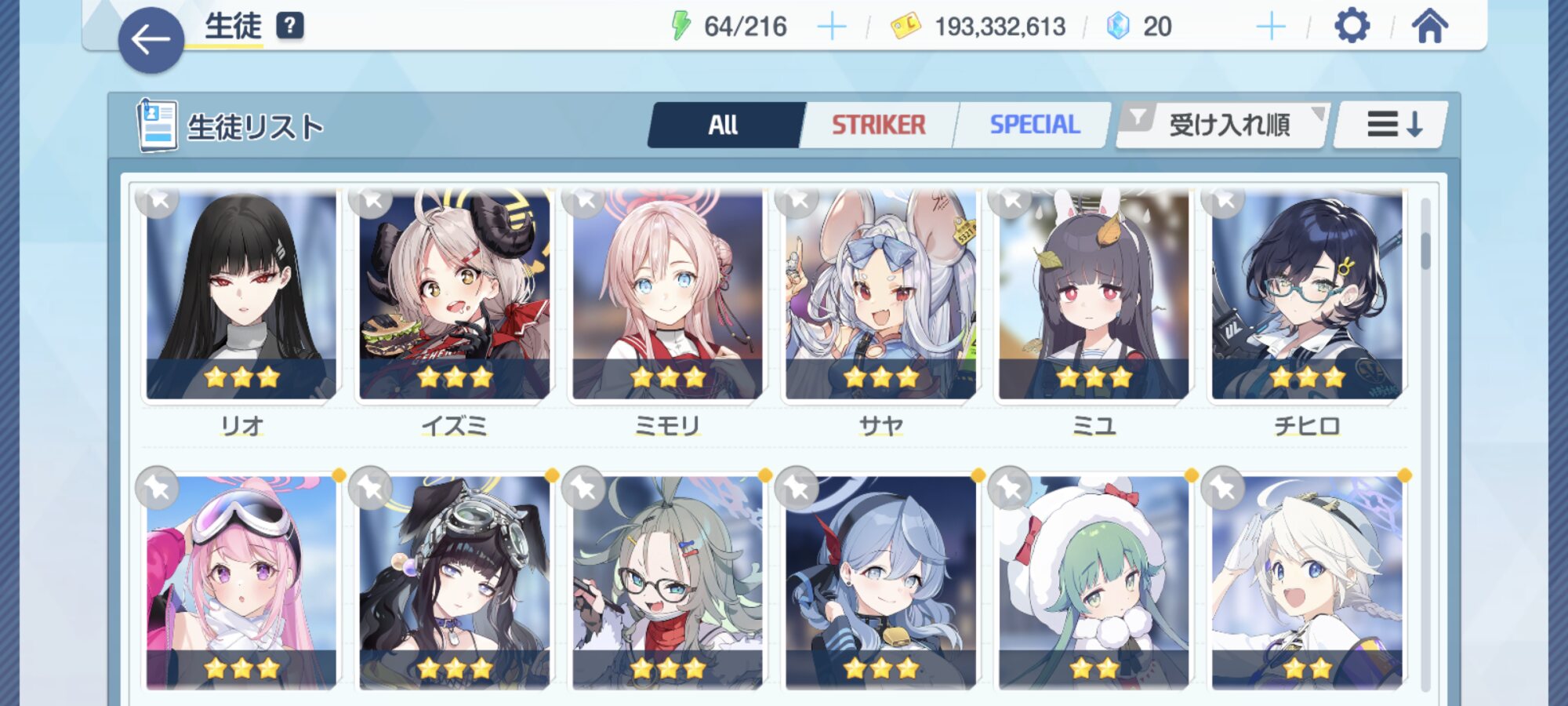This screenshot has height=706, width=1568.
Task: Open settings gear icon
Action: [1352, 26]
